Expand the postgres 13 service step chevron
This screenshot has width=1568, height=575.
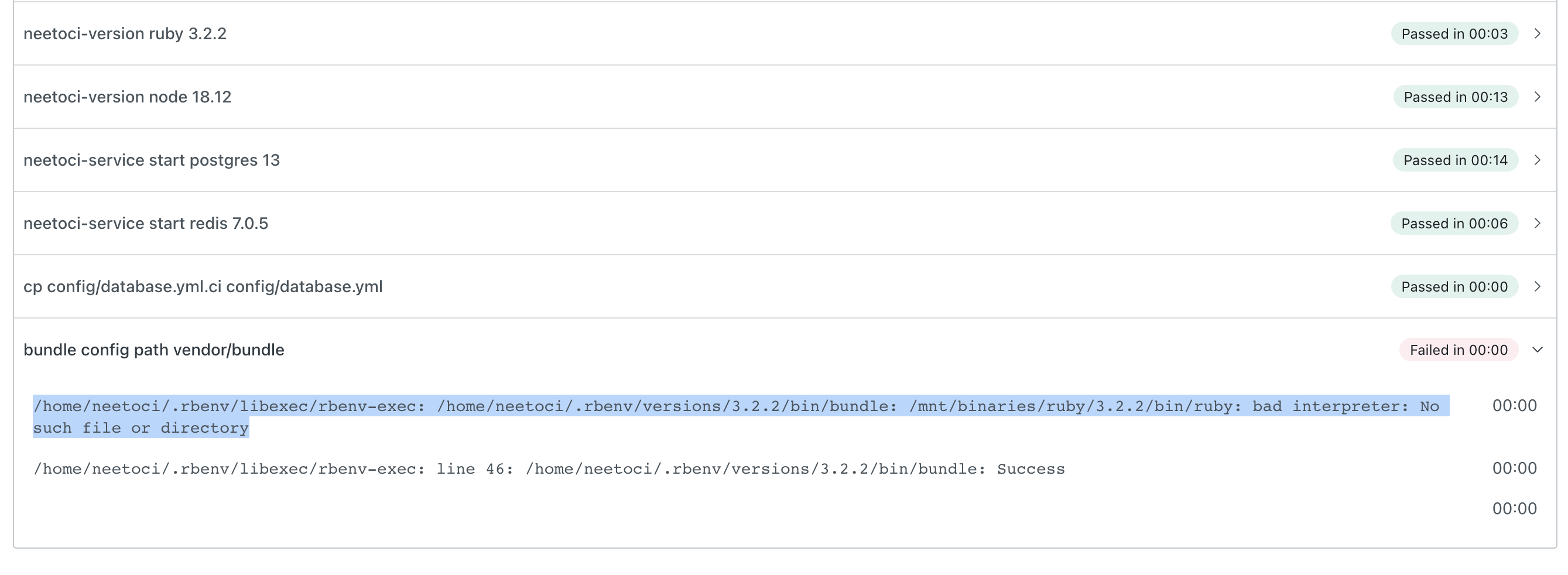(1537, 160)
